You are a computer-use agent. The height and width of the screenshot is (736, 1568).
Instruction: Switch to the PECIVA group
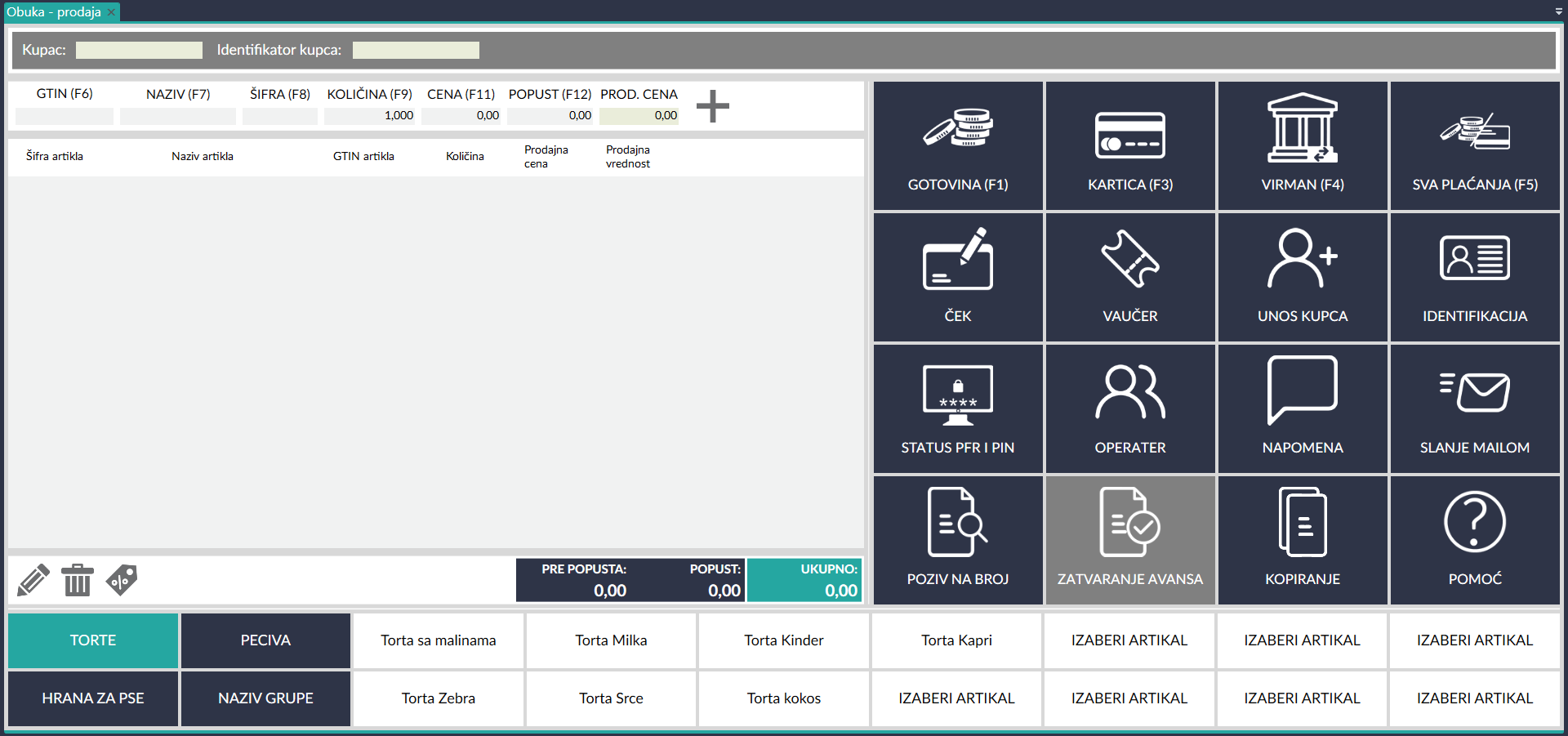(x=265, y=640)
